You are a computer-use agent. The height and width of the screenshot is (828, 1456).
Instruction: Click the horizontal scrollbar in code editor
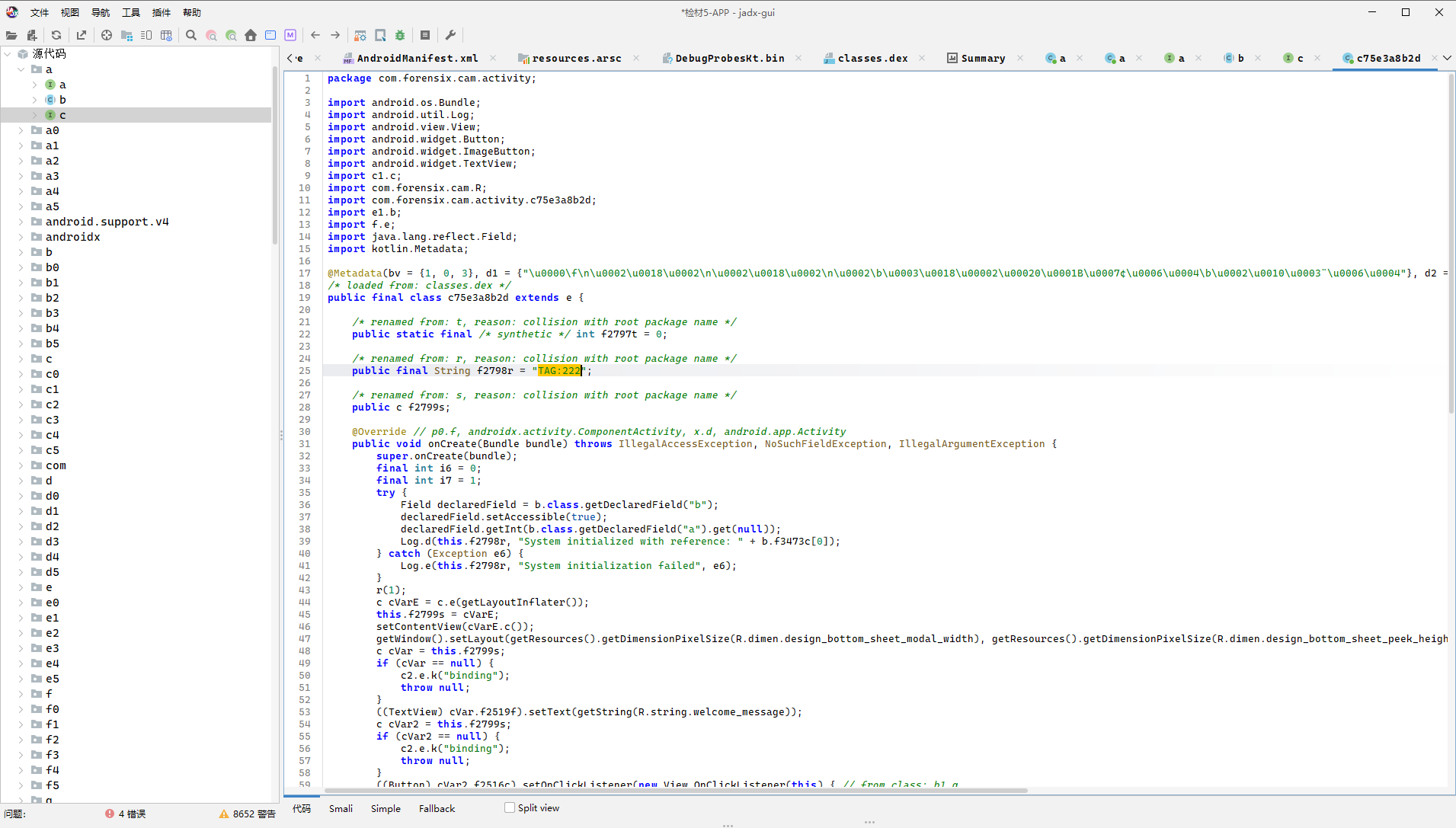click(675, 790)
